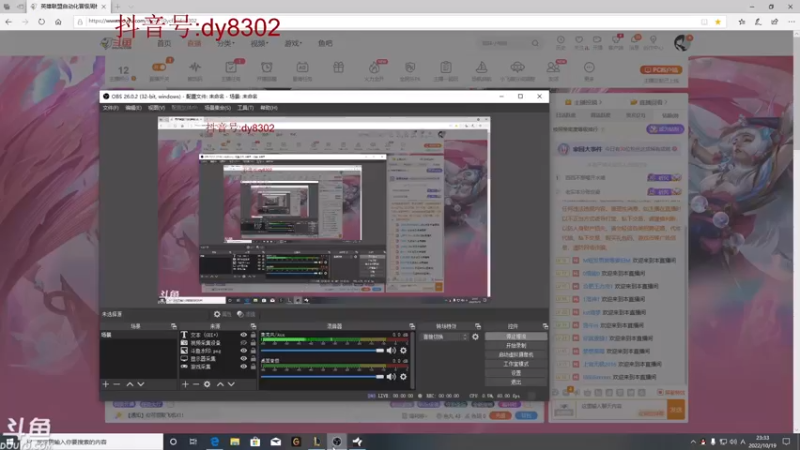Pop out the Scenes dock icon
The height and width of the screenshot is (450, 800).
(x=173, y=326)
